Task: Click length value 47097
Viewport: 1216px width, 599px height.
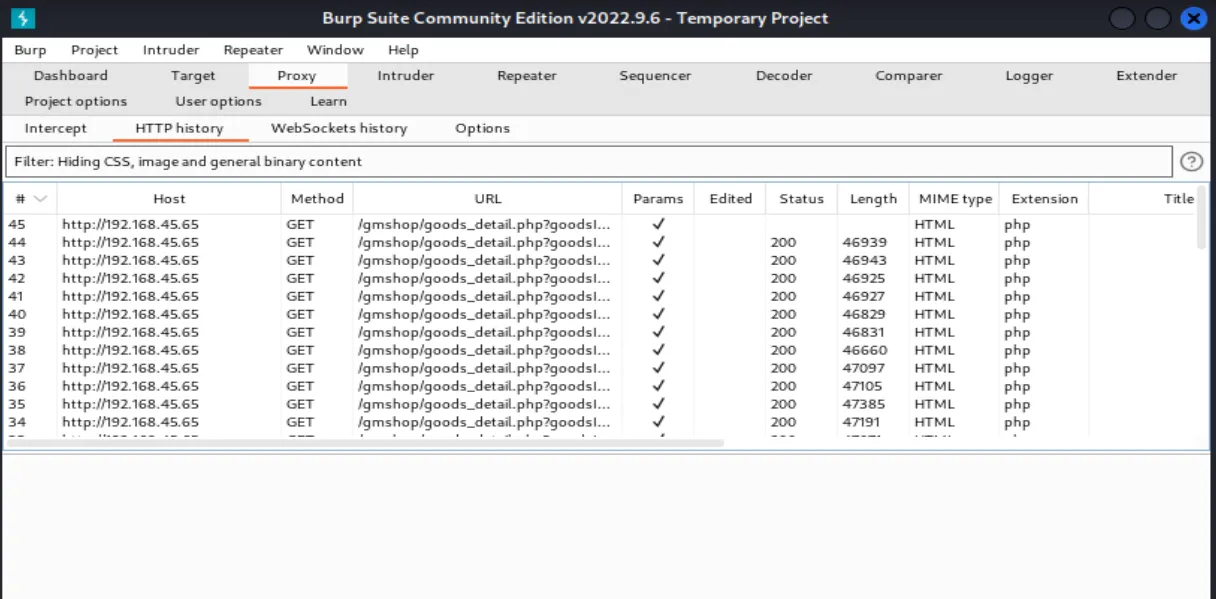Action: [x=864, y=368]
